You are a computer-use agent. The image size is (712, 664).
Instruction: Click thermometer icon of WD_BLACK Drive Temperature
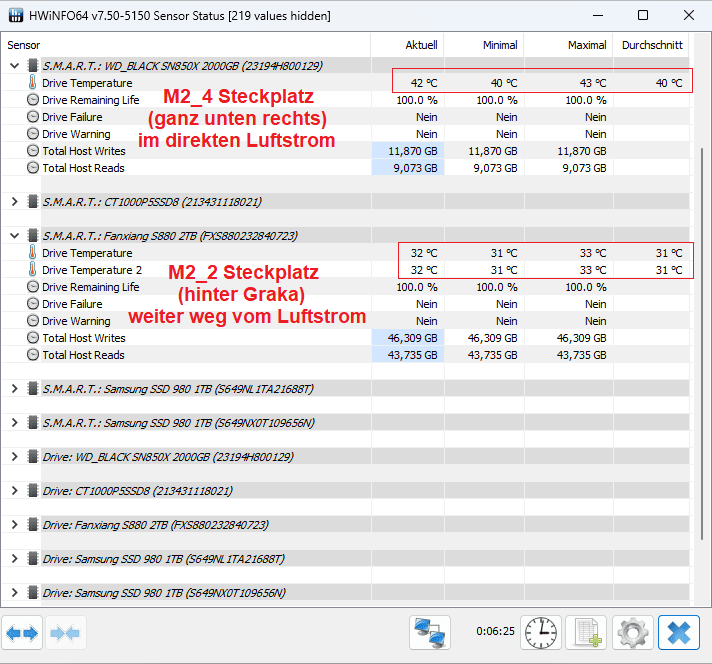32,83
